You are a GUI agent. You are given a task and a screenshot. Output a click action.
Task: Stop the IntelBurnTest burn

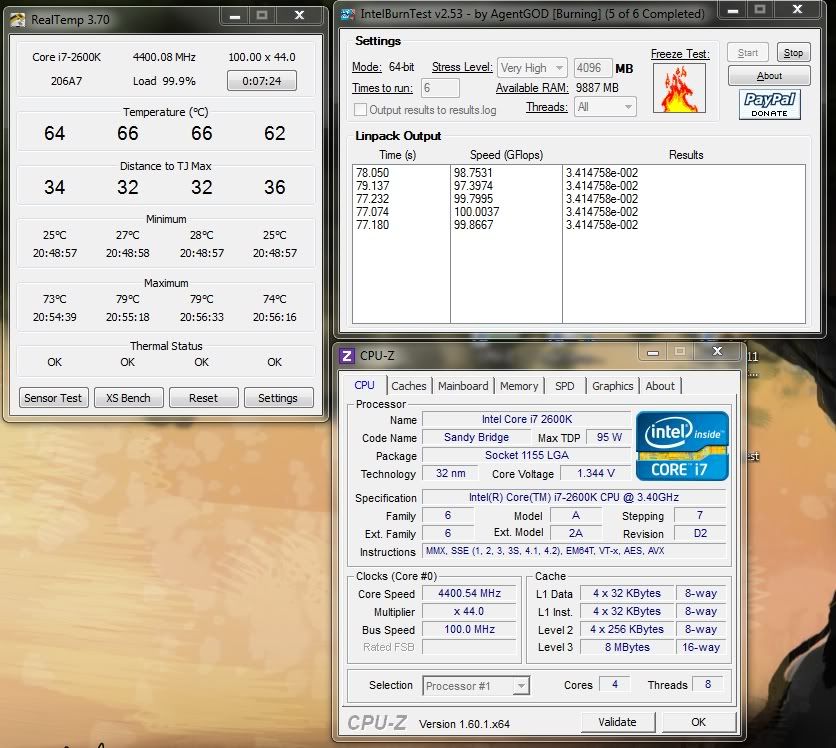pos(793,53)
